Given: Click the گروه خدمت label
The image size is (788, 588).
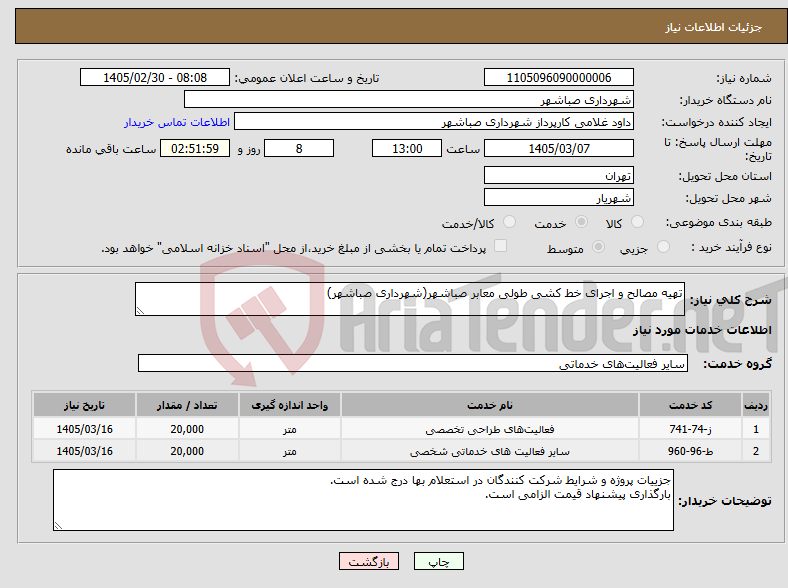Looking at the screenshot, I should pos(737,363).
